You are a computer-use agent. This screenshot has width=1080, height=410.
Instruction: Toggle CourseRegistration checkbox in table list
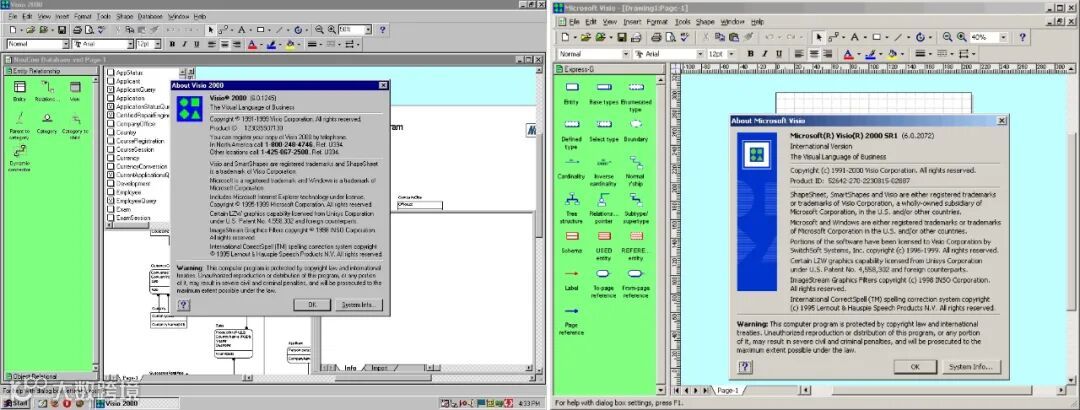(110, 141)
